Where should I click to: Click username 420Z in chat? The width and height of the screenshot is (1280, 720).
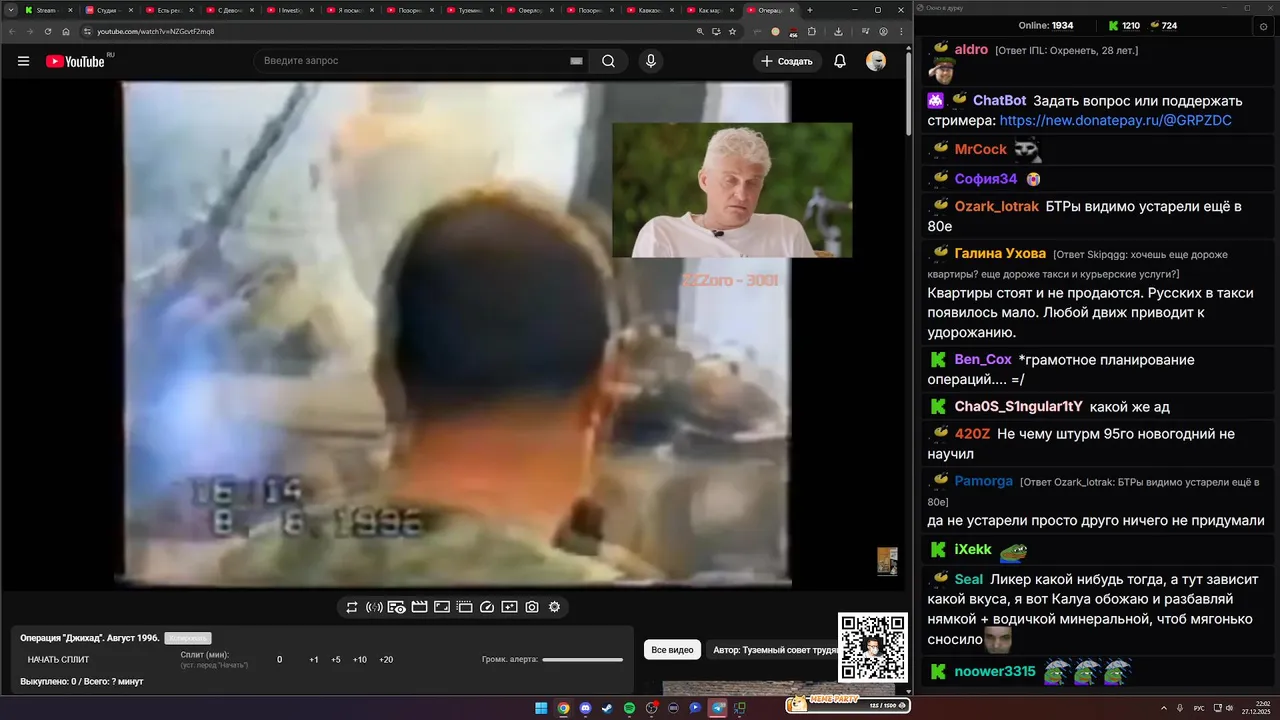pos(972,433)
